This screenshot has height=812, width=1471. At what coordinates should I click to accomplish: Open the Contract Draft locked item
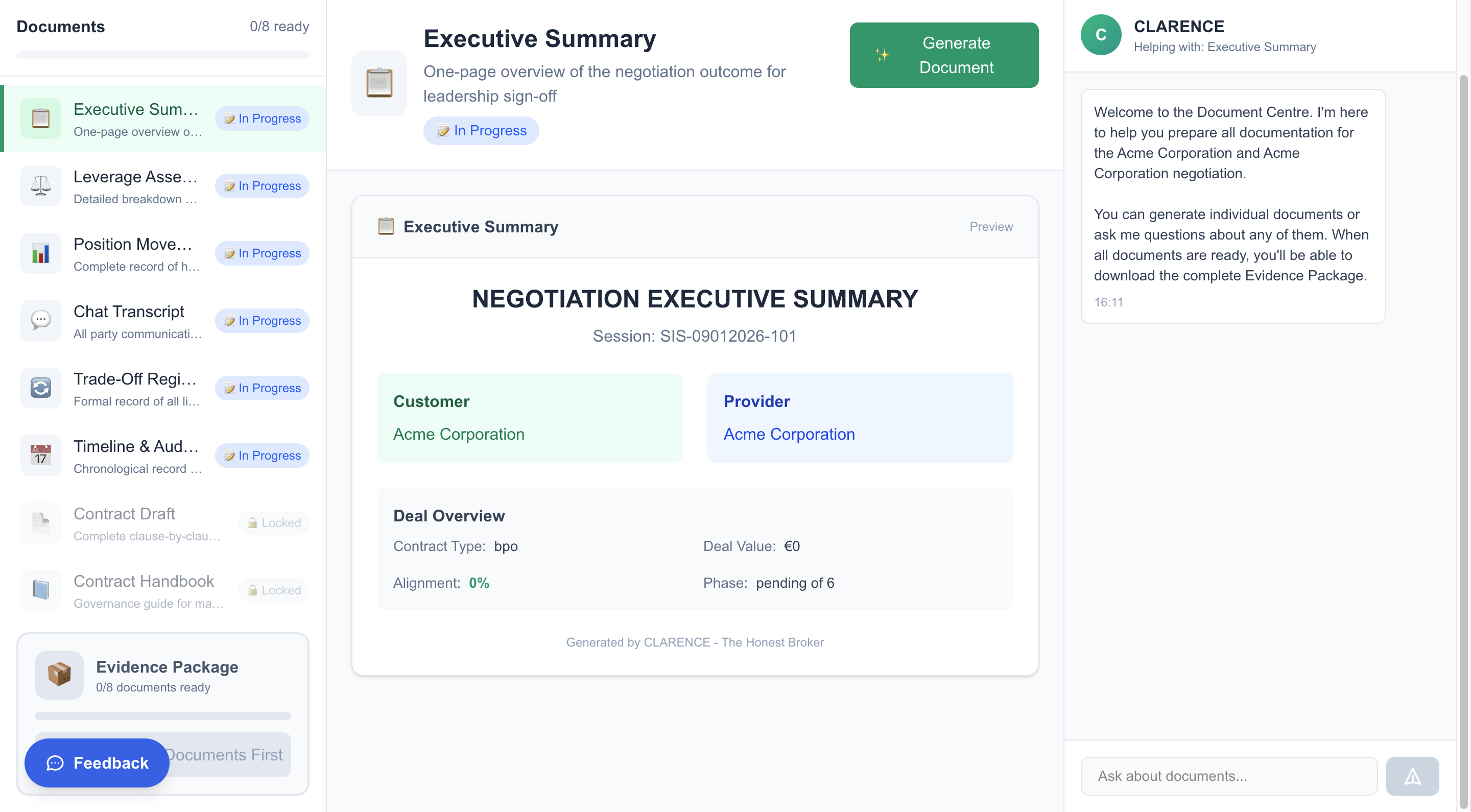(146, 523)
